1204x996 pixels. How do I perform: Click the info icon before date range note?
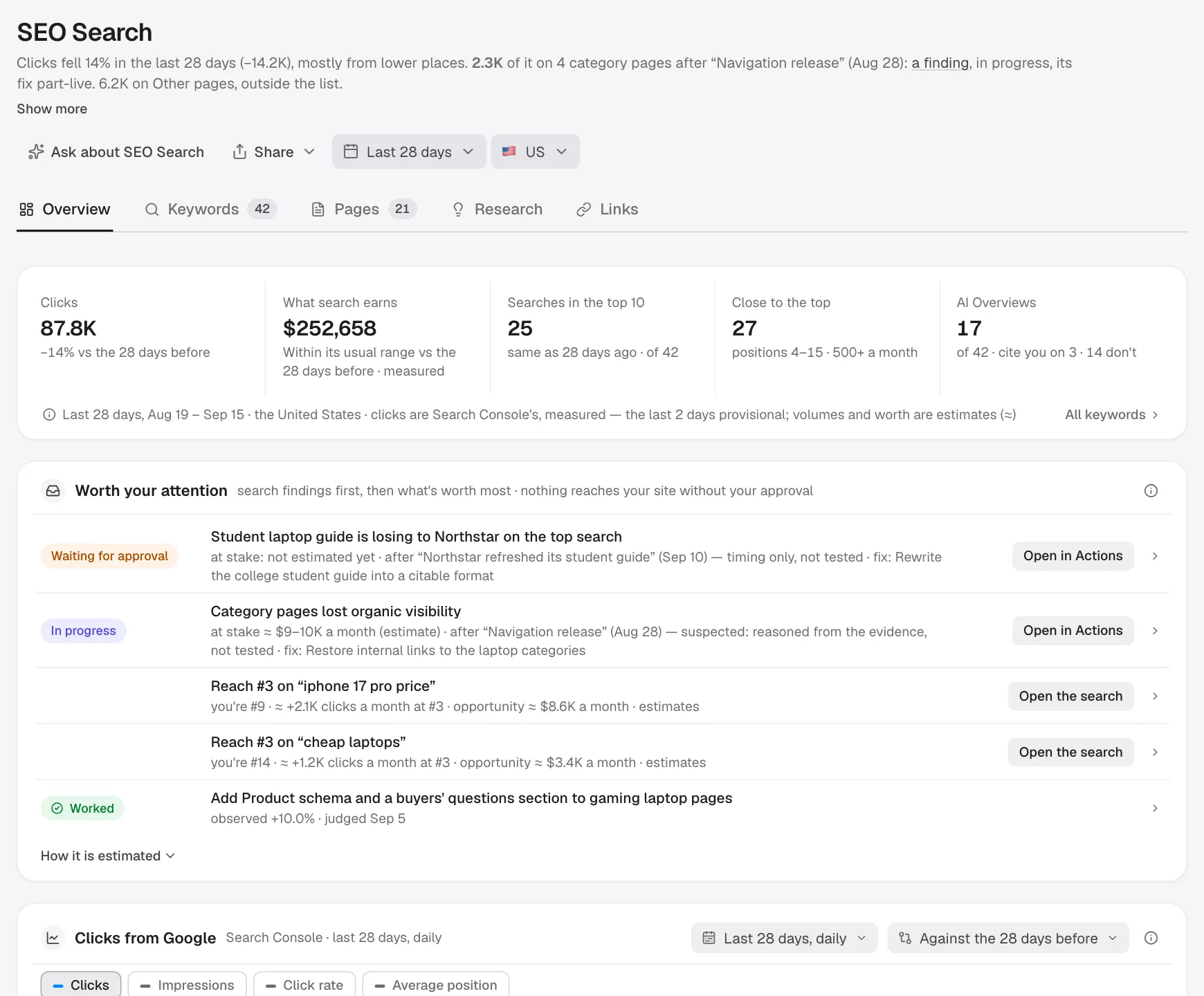click(x=49, y=414)
